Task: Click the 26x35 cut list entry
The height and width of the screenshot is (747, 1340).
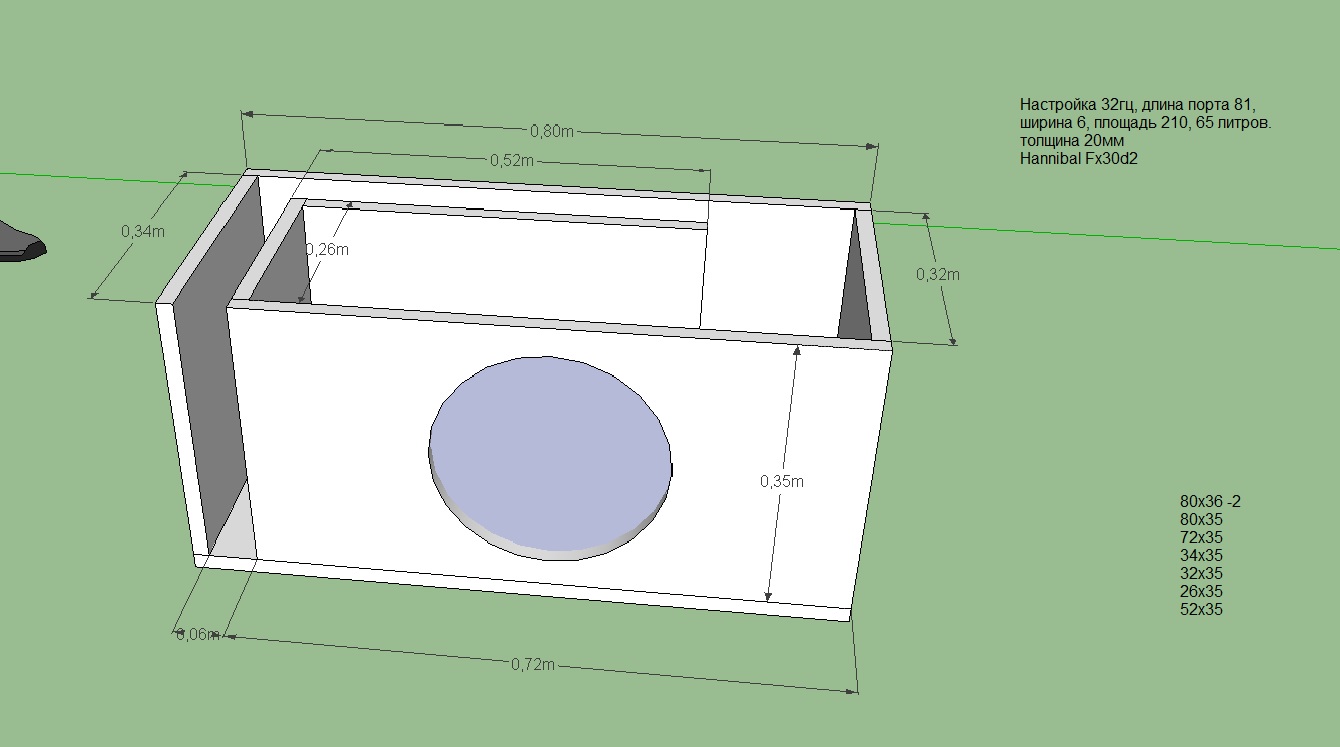Action: point(1201,591)
